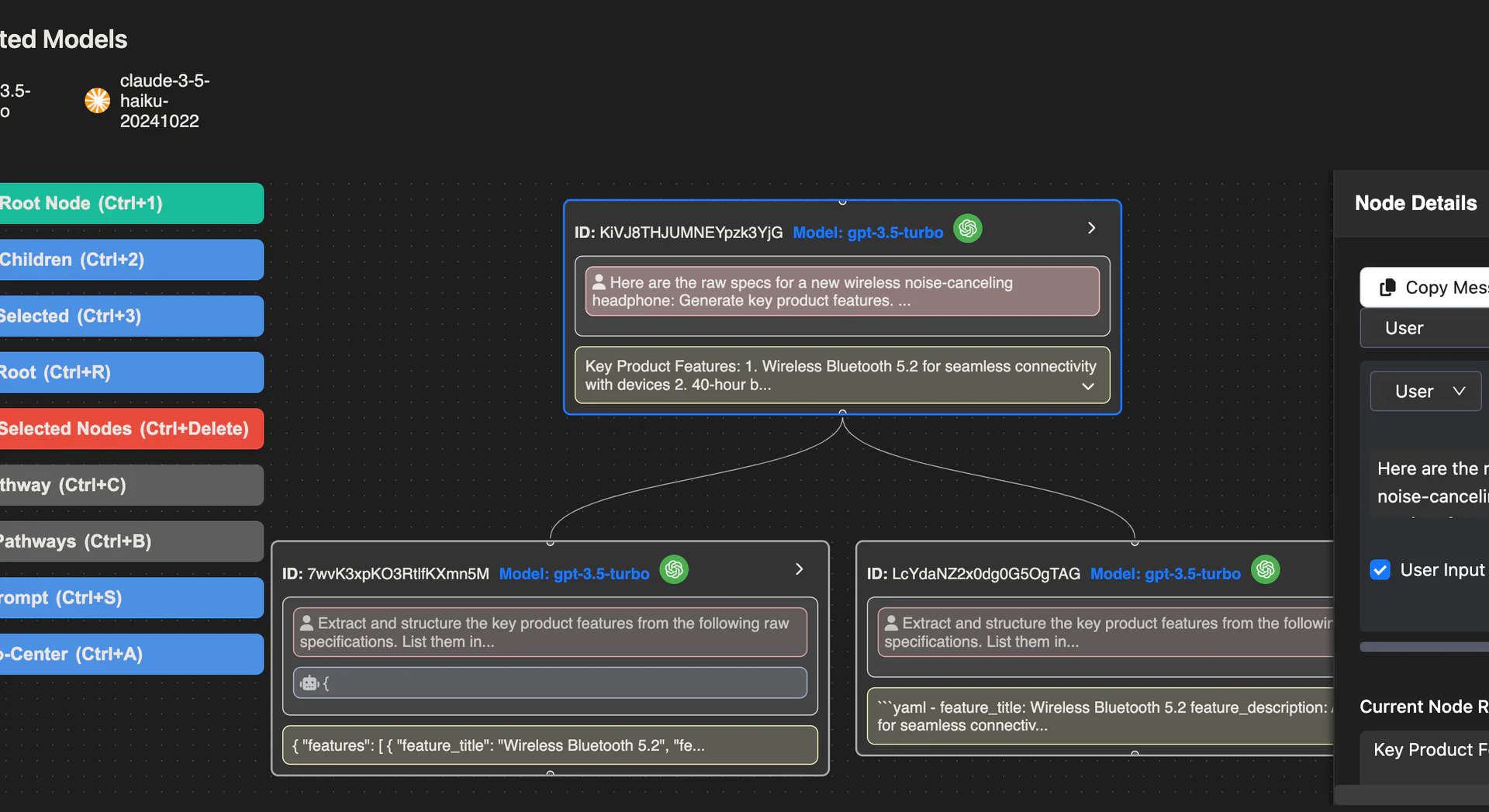Click the copy icon on the Copy Message button
This screenshot has height=812, width=1489.
[1387, 287]
